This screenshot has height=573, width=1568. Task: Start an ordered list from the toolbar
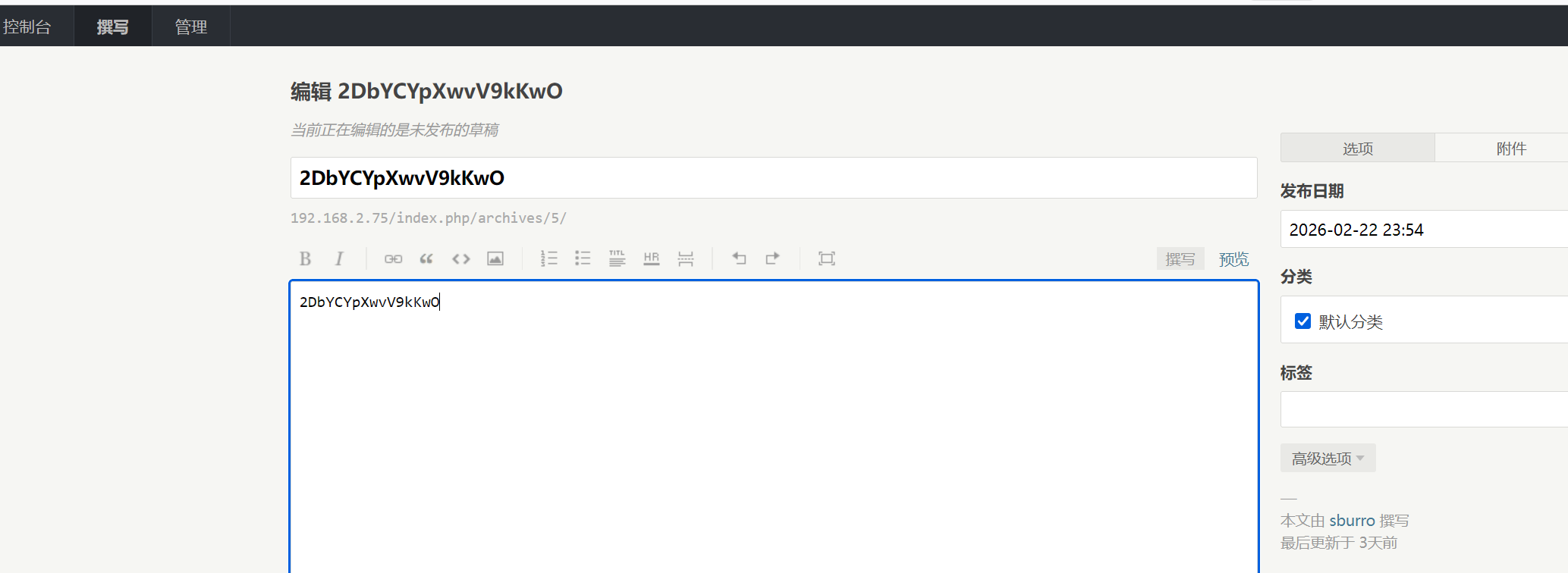point(548,259)
